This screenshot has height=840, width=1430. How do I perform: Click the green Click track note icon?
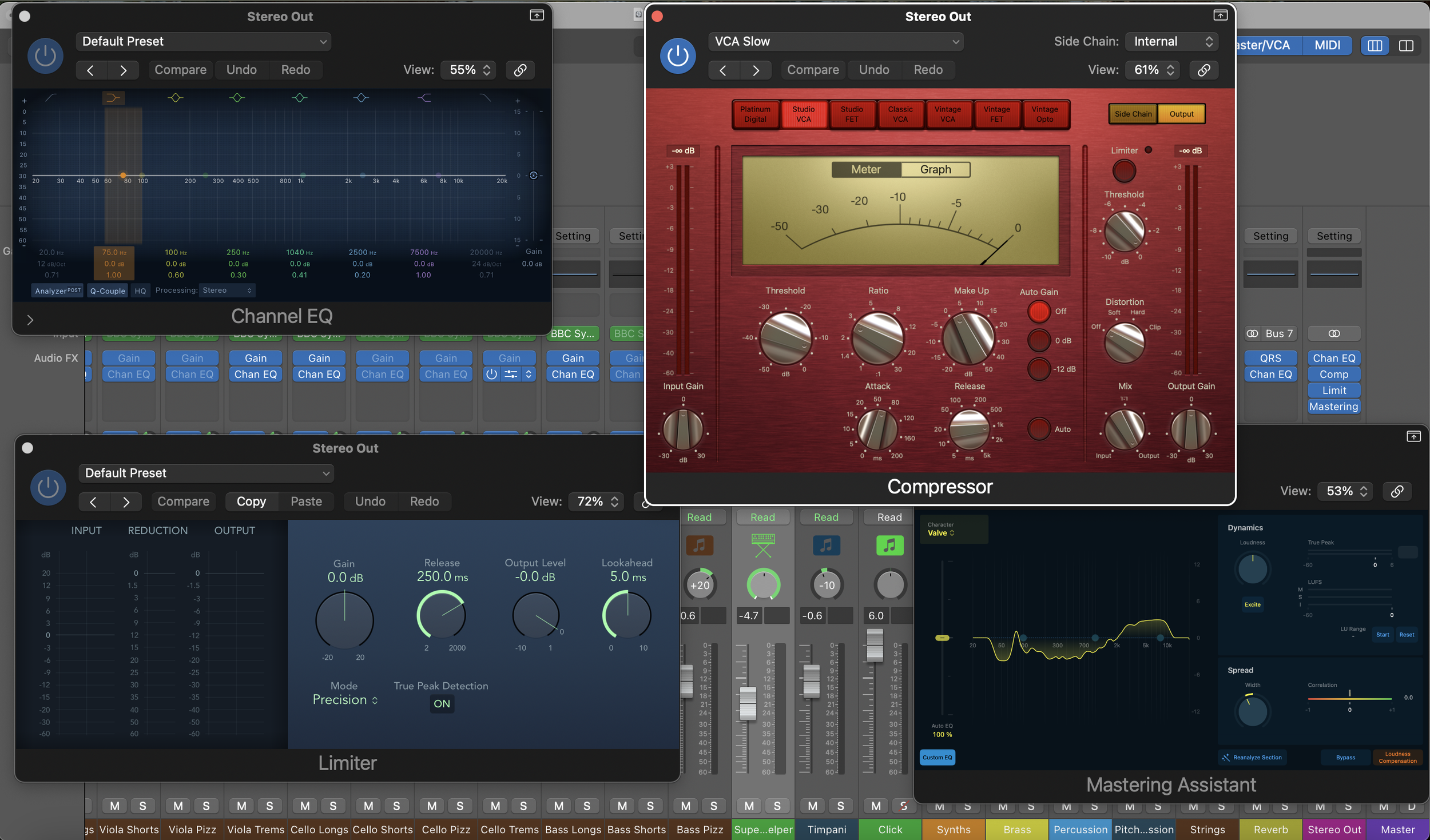[889, 545]
